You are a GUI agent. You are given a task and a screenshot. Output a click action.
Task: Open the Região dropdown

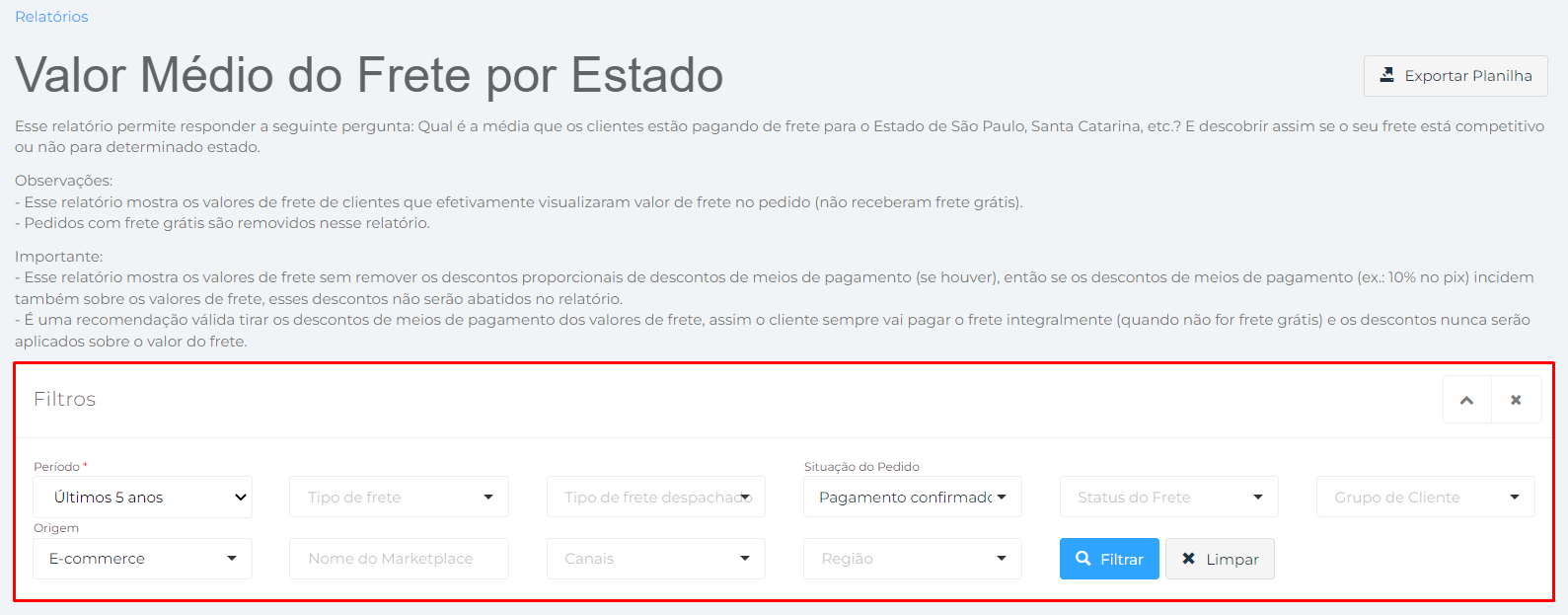coord(913,559)
